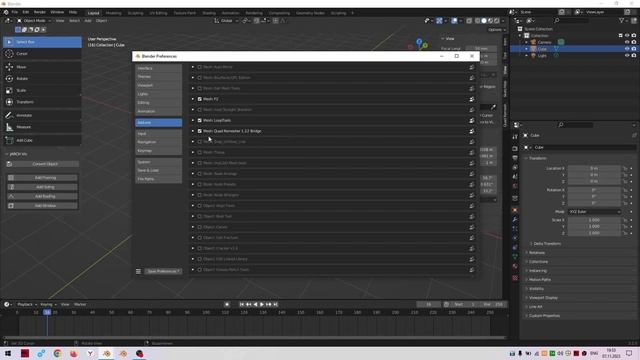The image size is (640, 360).
Task: Open the Object properties orange square tab
Action: pos(515,210)
